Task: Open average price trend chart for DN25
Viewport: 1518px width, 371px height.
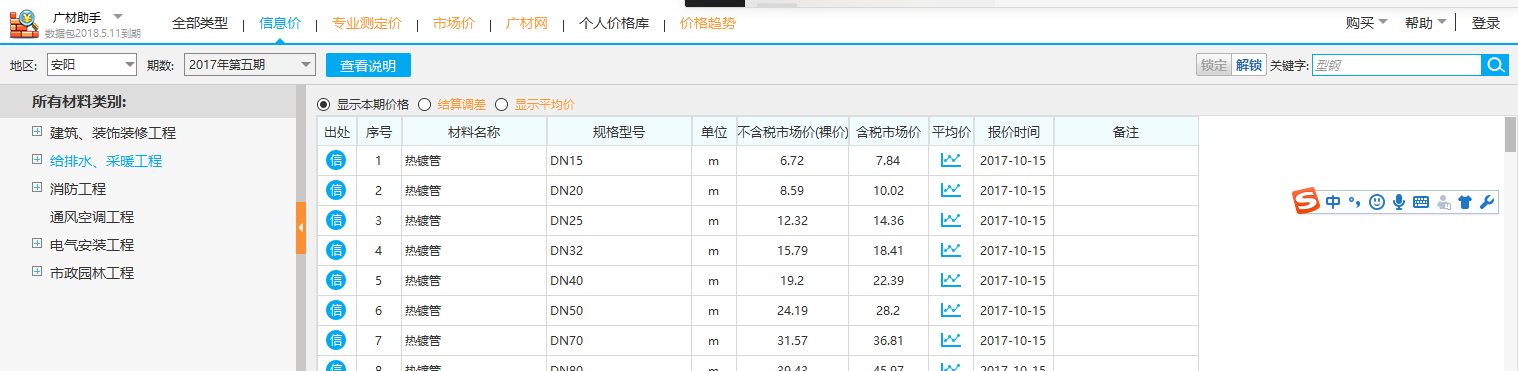Action: [951, 220]
